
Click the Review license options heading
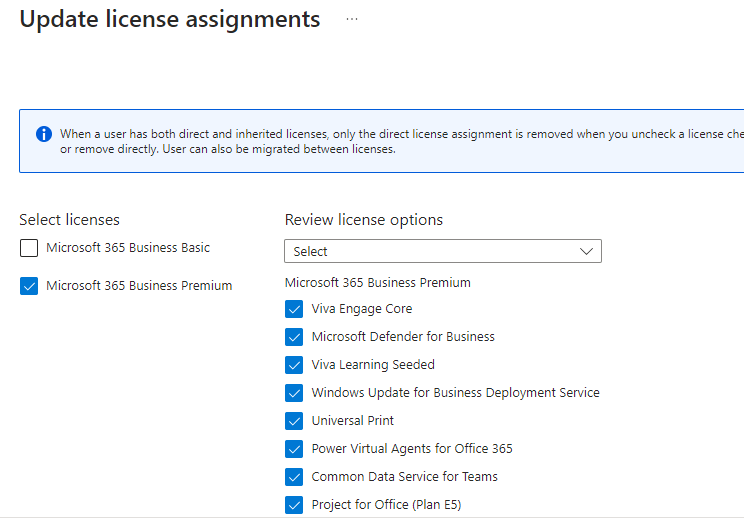[363, 220]
